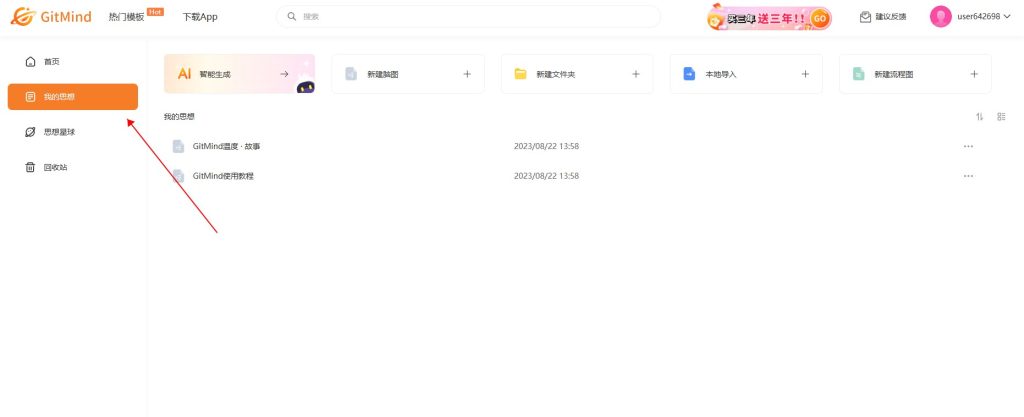The image size is (1024, 417).
Task: Focus the 搜索 search input field
Action: 468,16
